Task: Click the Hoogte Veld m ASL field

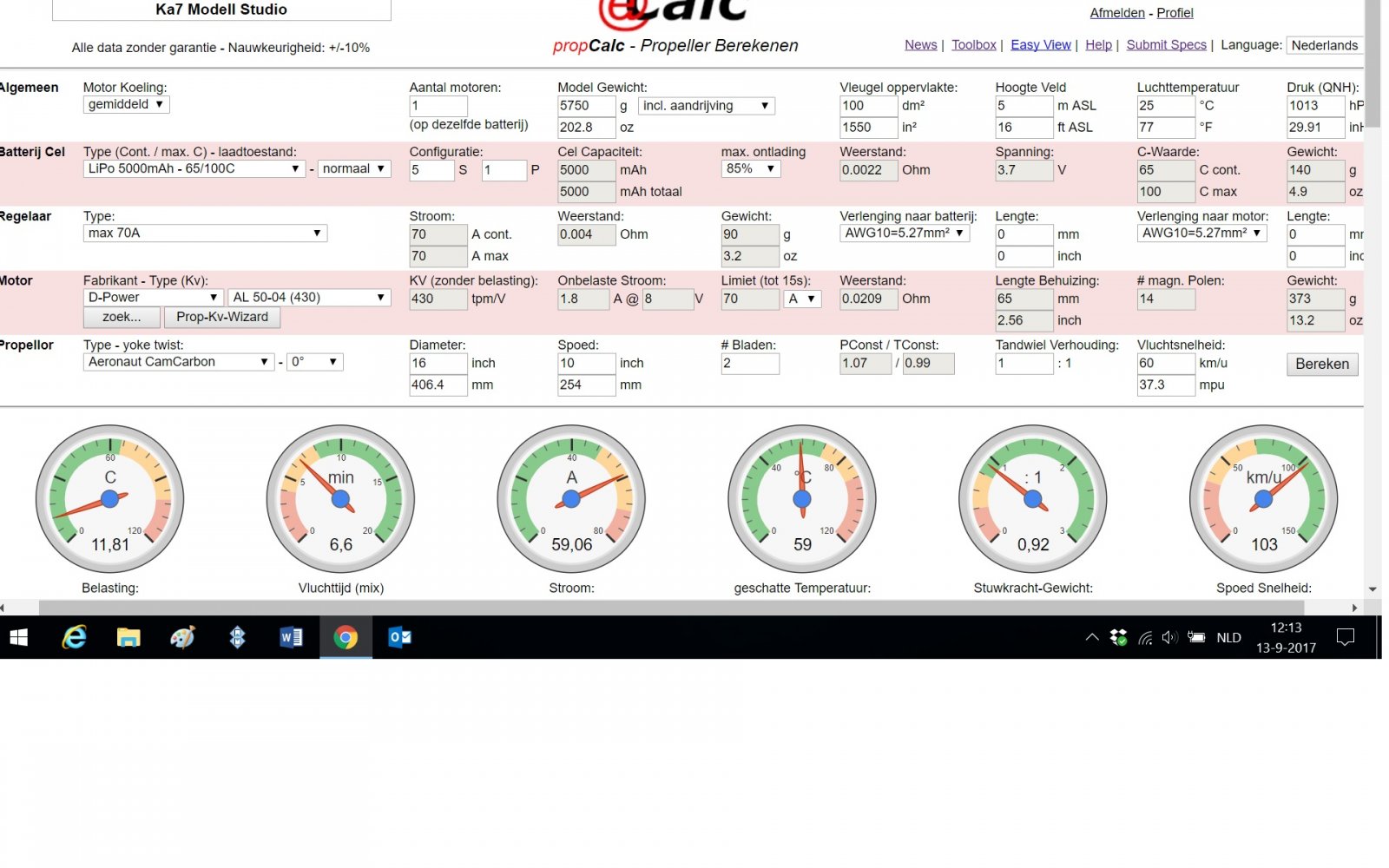Action: coord(1024,106)
